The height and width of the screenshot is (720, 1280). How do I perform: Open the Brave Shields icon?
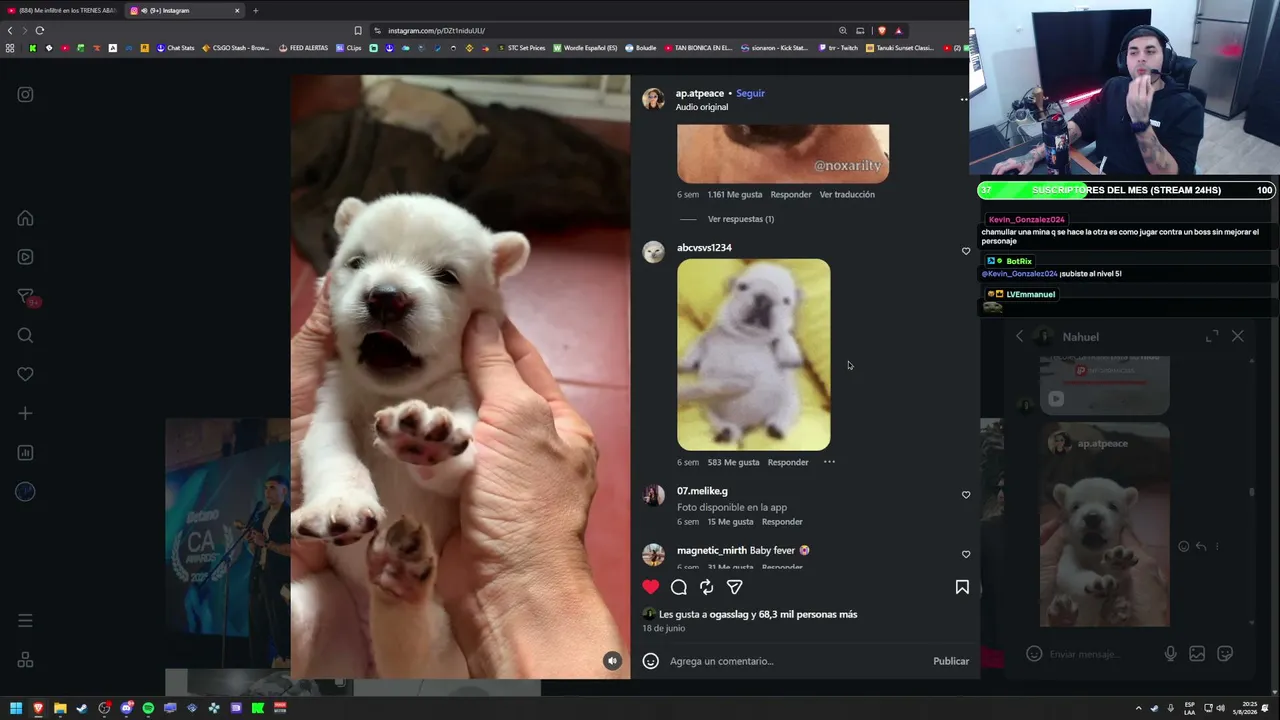tap(881, 30)
